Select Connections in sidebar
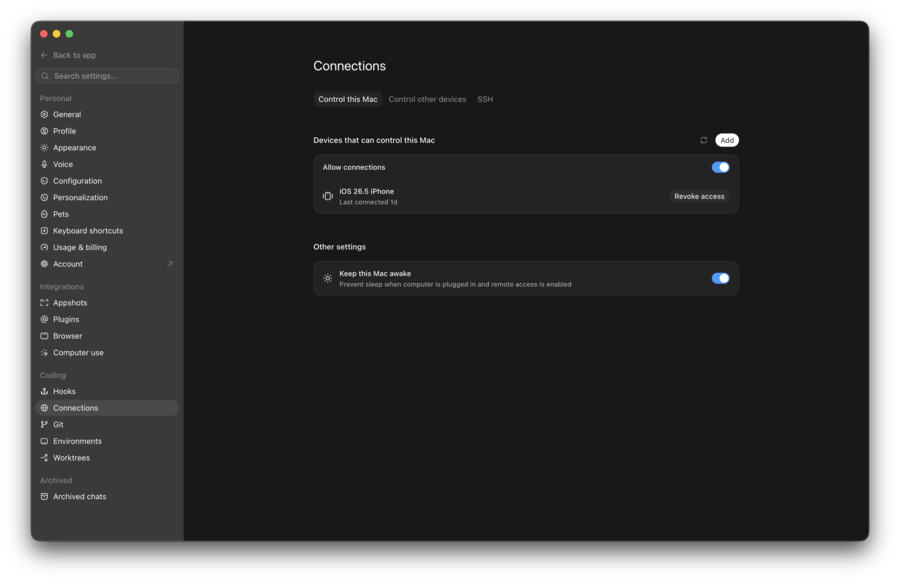 click(x=107, y=408)
